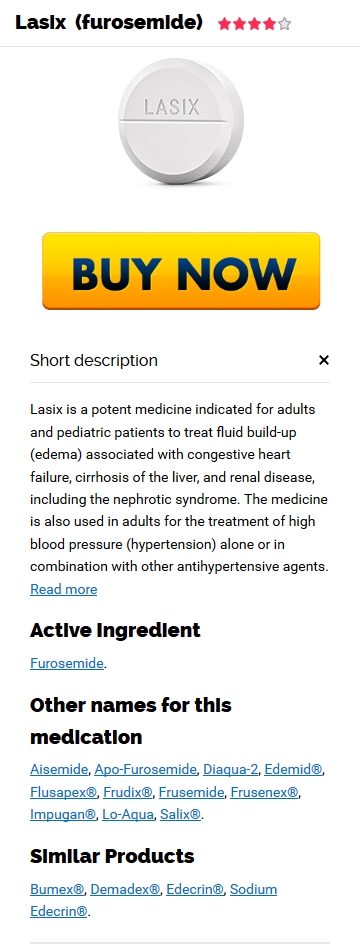
Task: Click the star rating icons
Action: coord(255,24)
